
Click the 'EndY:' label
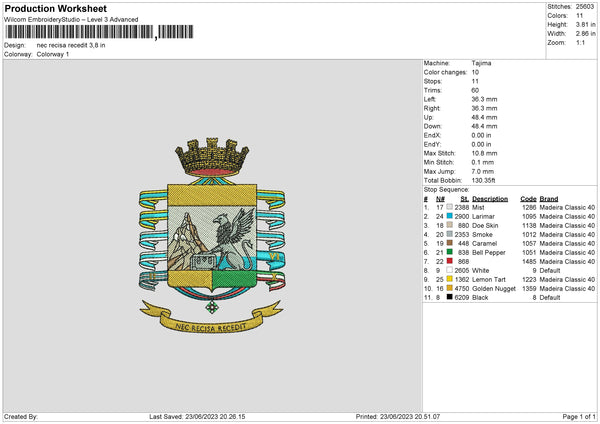pyautogui.click(x=432, y=144)
